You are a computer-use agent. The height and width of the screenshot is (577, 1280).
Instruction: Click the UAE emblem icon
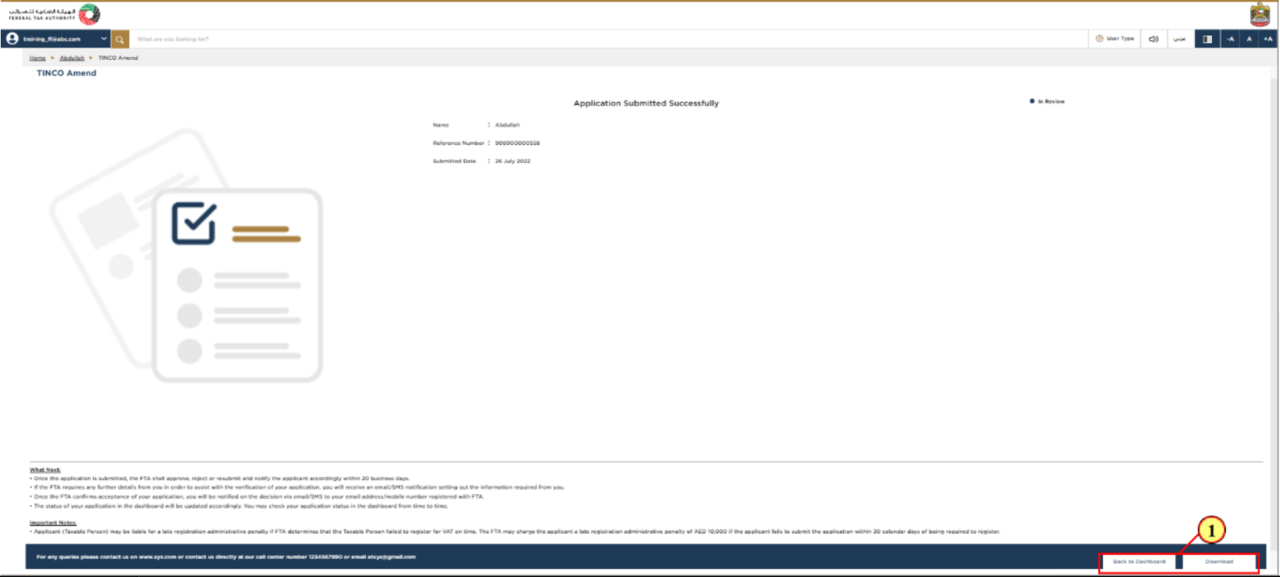pyautogui.click(x=1260, y=14)
